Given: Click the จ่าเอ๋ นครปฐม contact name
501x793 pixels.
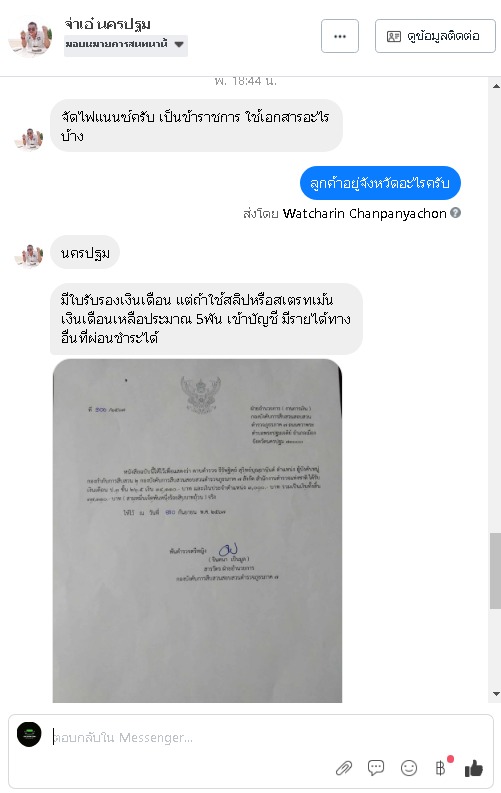Looking at the screenshot, I should pos(108,24).
